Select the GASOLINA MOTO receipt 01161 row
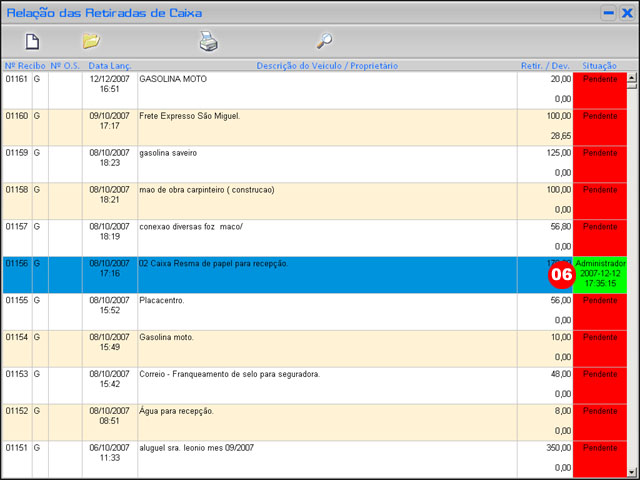This screenshot has width=640, height=480. pyautogui.click(x=300, y=89)
